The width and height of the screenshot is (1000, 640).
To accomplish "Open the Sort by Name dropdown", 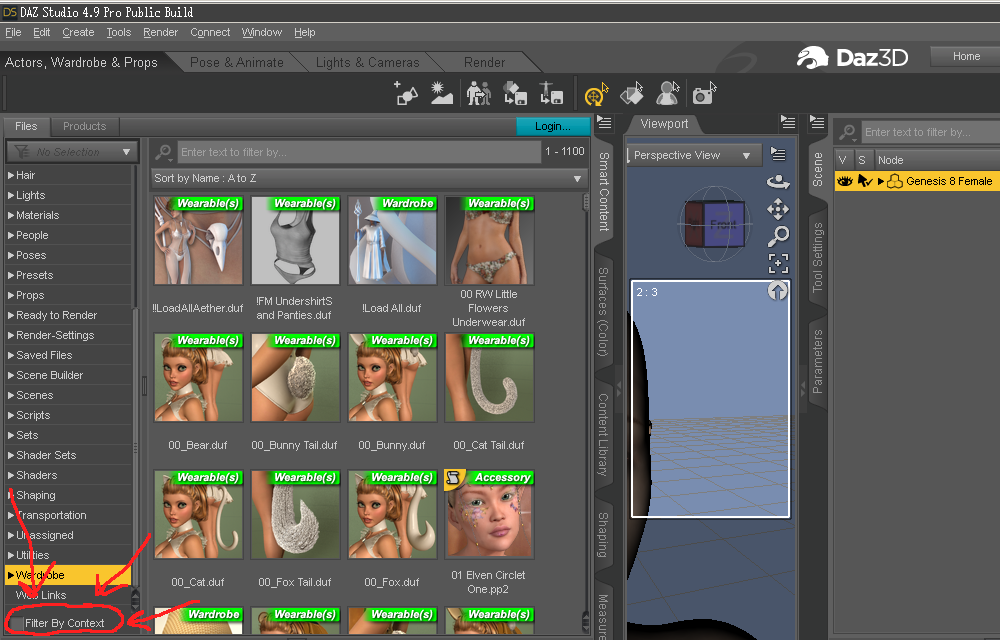I will click(x=368, y=178).
